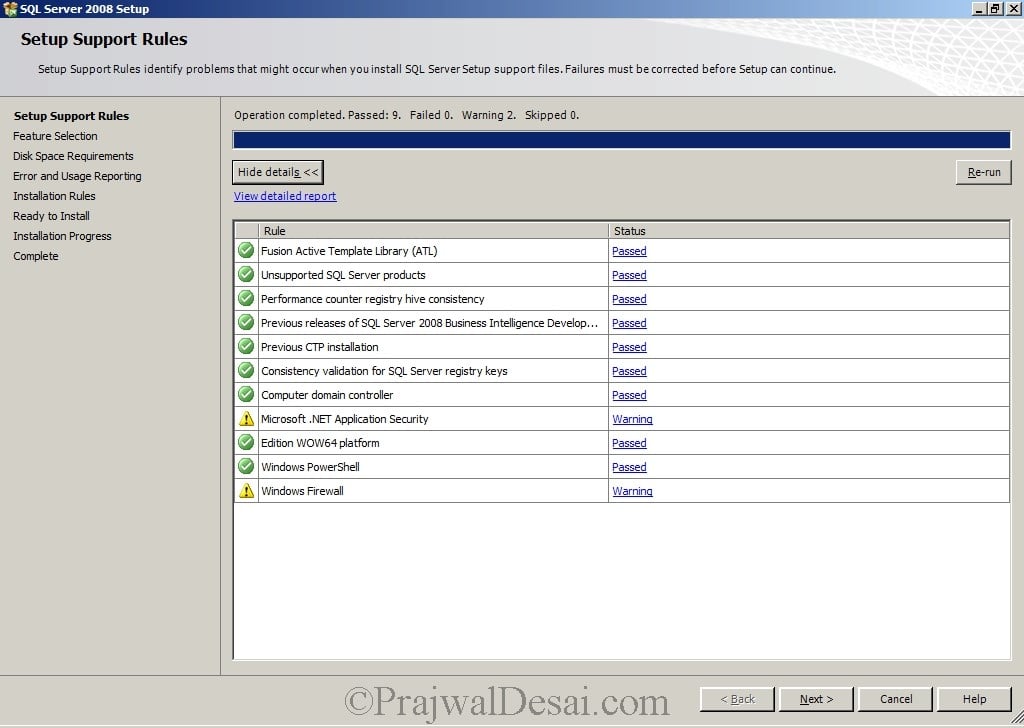Open Warning status for Microsoft .NET Application Security

click(632, 419)
